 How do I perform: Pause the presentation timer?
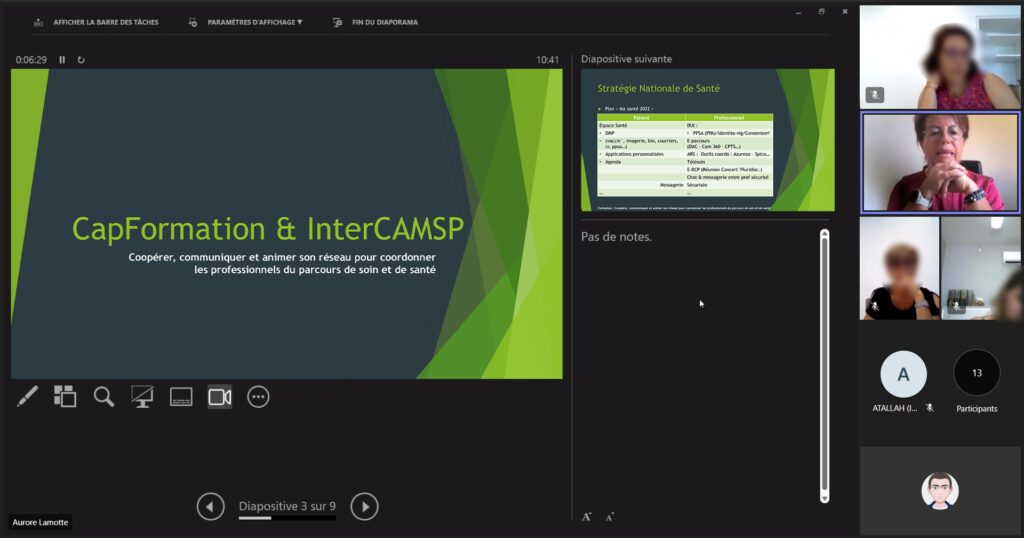(62, 59)
